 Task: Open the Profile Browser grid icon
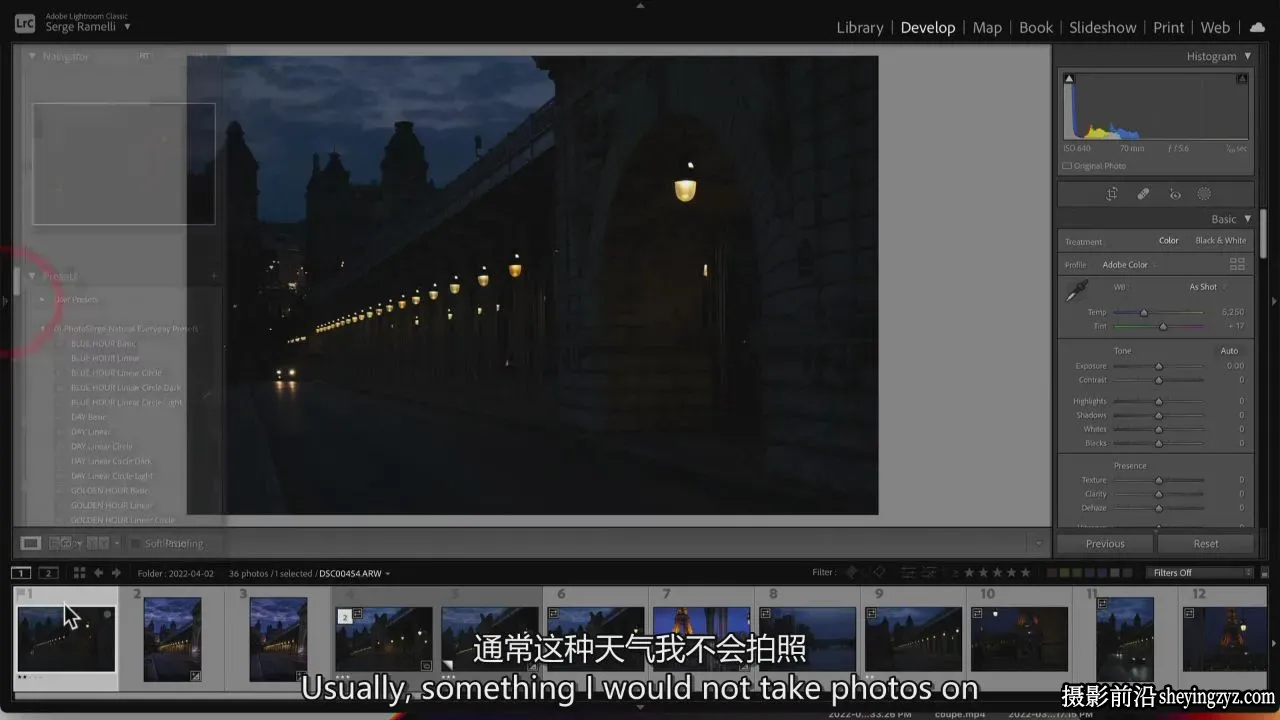point(1237,264)
